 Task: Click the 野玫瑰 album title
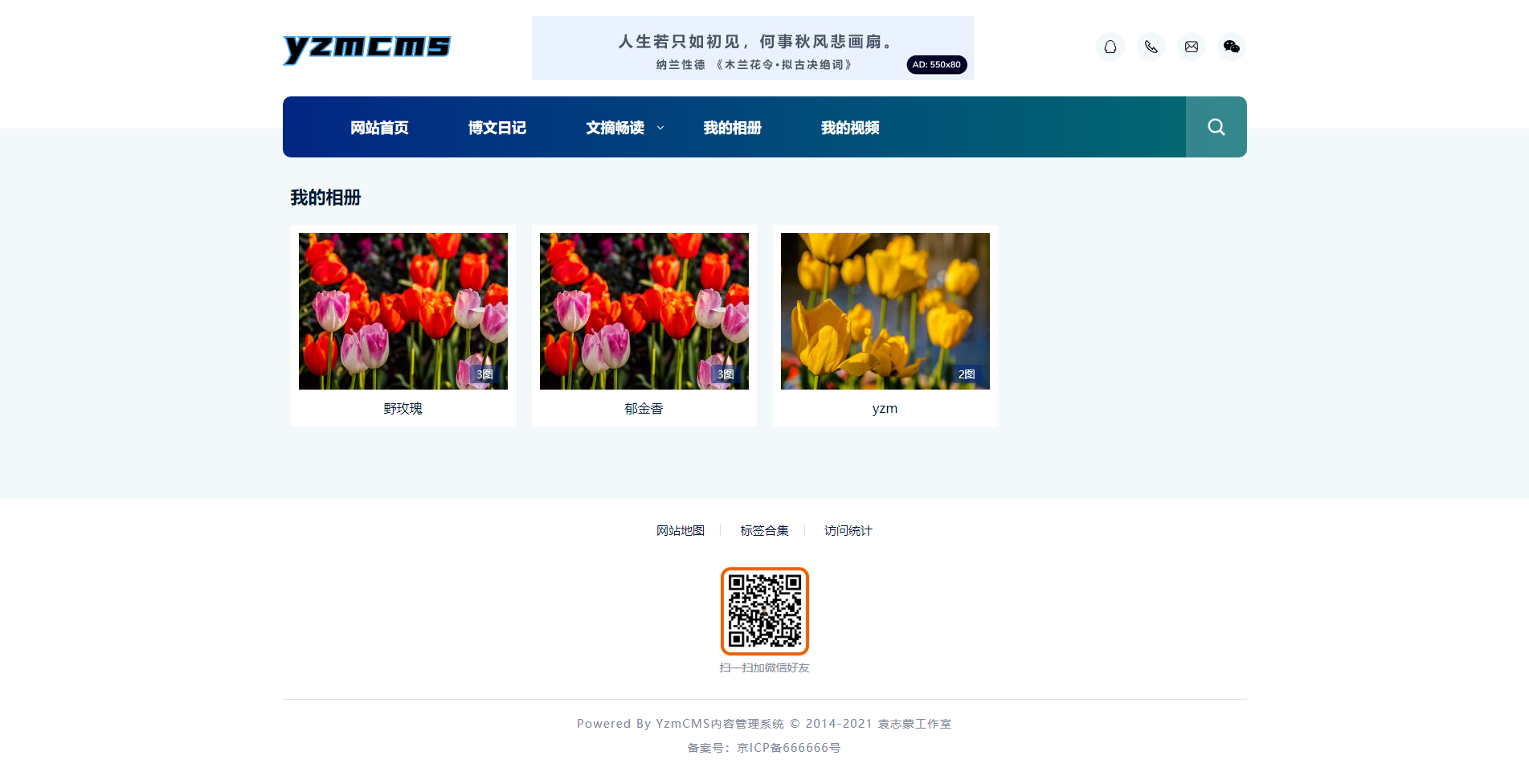403,409
